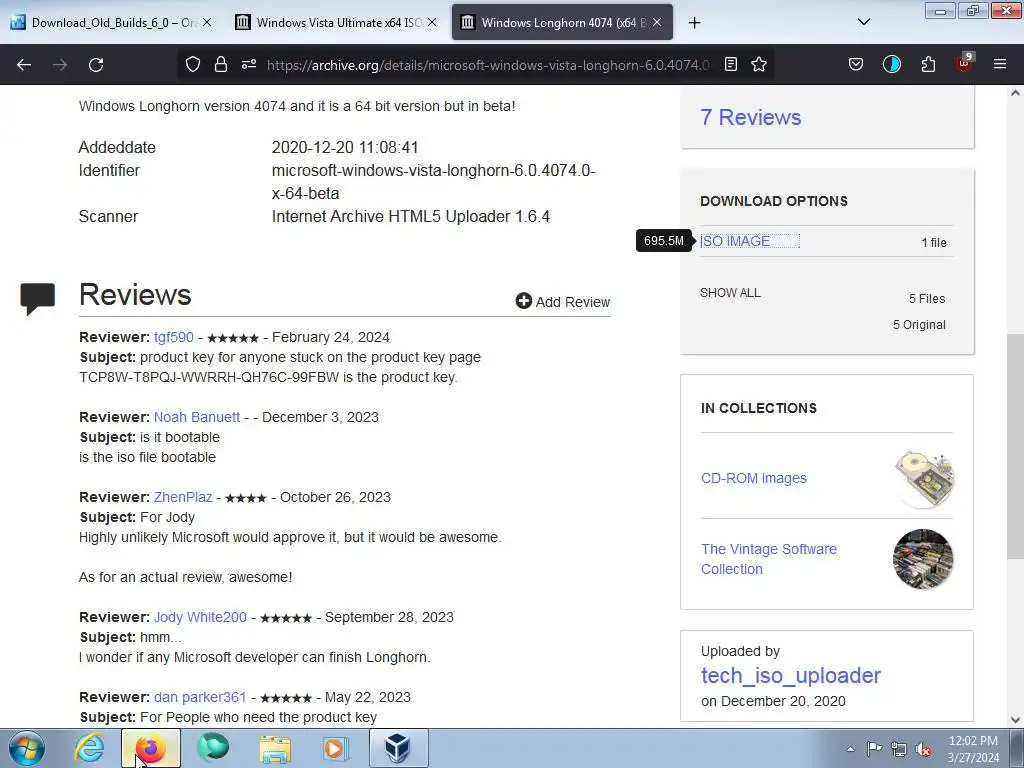Screen dimensions: 1024x768
Task: Click the 5 Original count text
Action: point(919,325)
